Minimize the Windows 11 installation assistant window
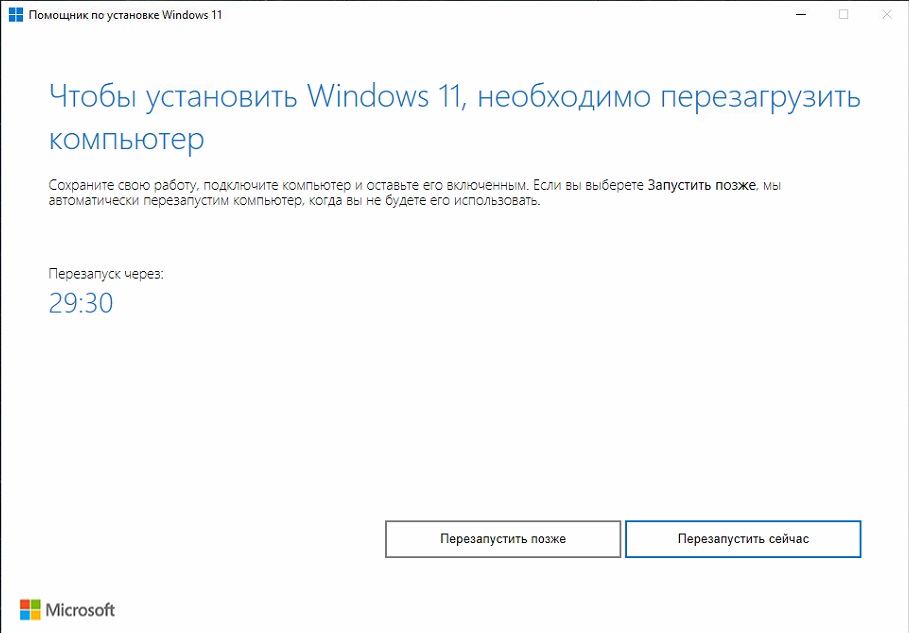This screenshot has height=633, width=909. tap(801, 14)
